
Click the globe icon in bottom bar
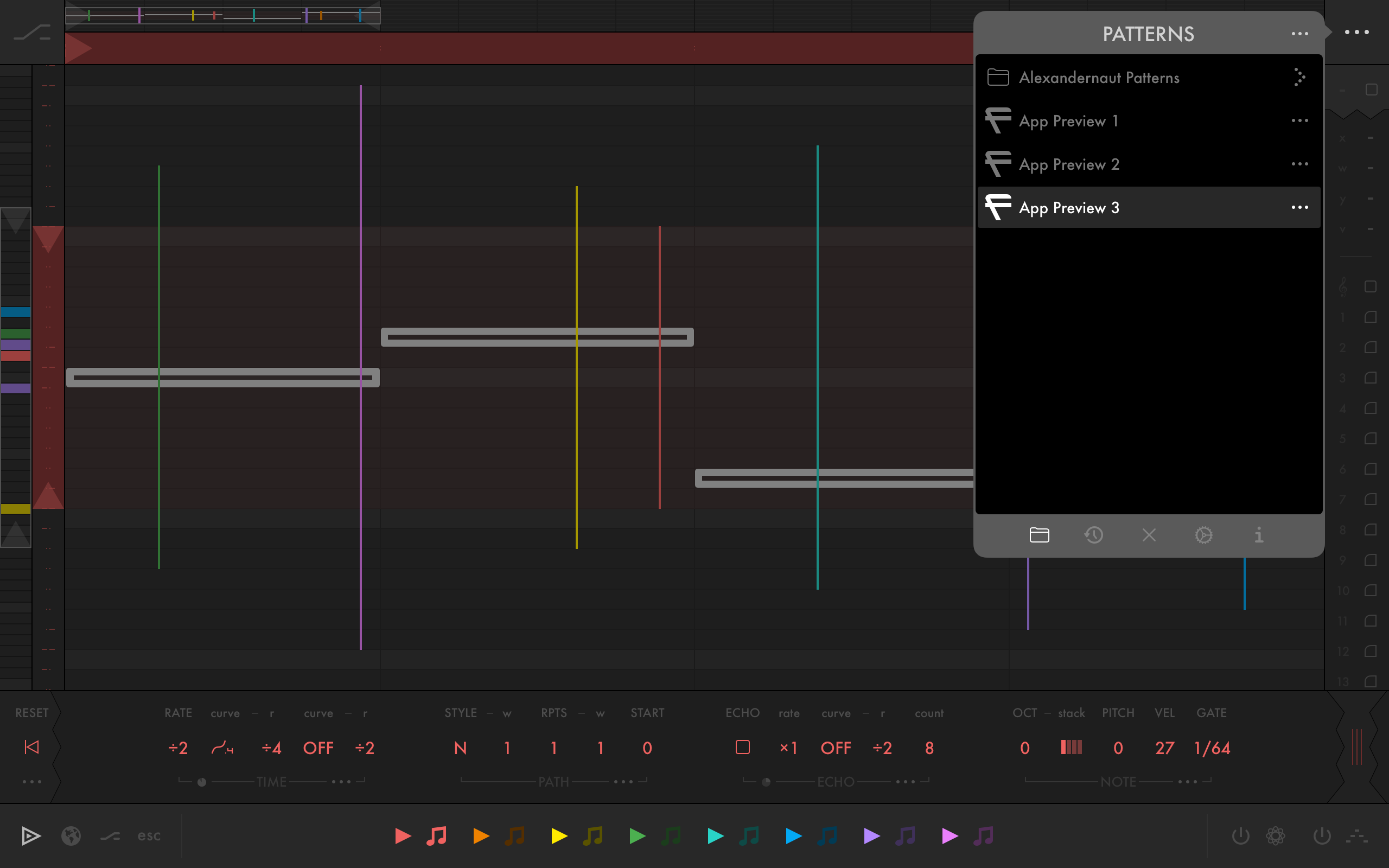71,836
